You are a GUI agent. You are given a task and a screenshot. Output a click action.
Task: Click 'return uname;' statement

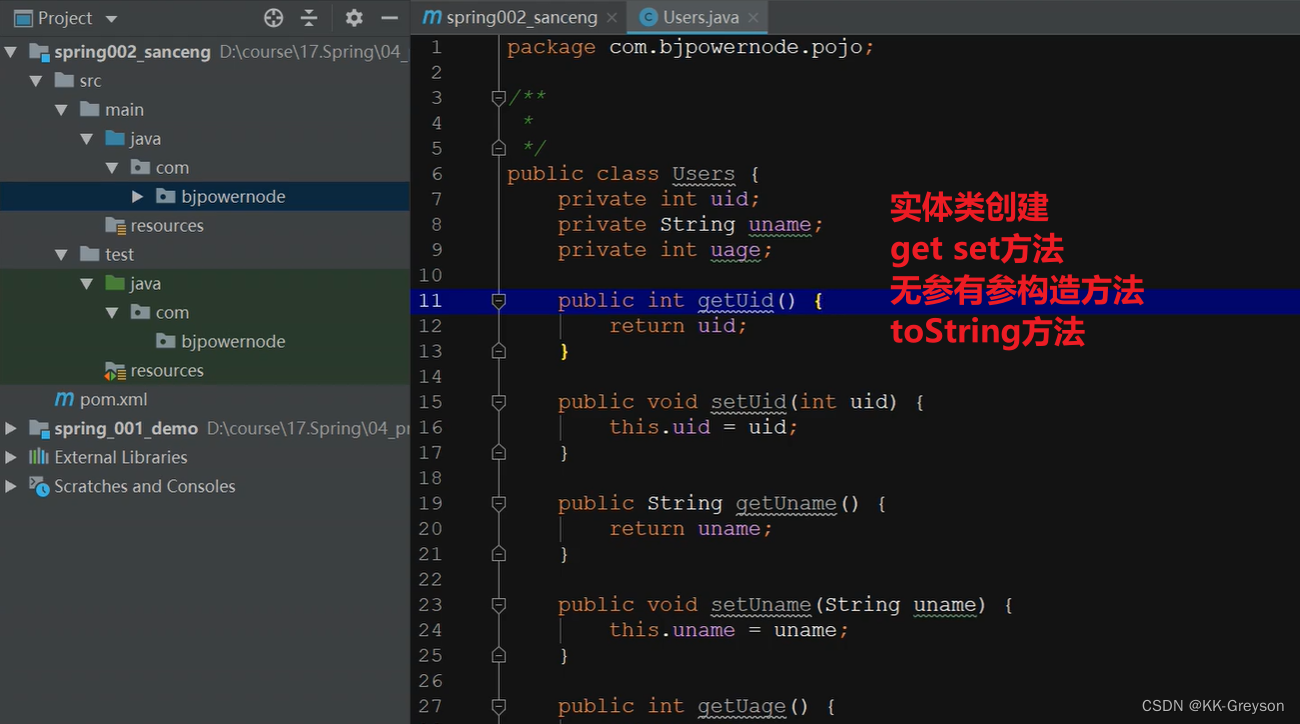coord(691,529)
